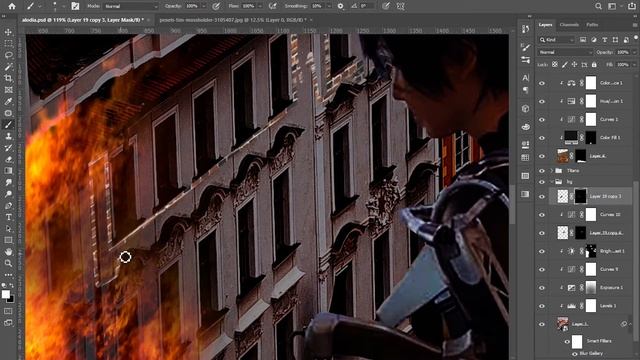The height and width of the screenshot is (360, 640).
Task: Go to the Home screen icon
Action: click(x=11, y=6)
